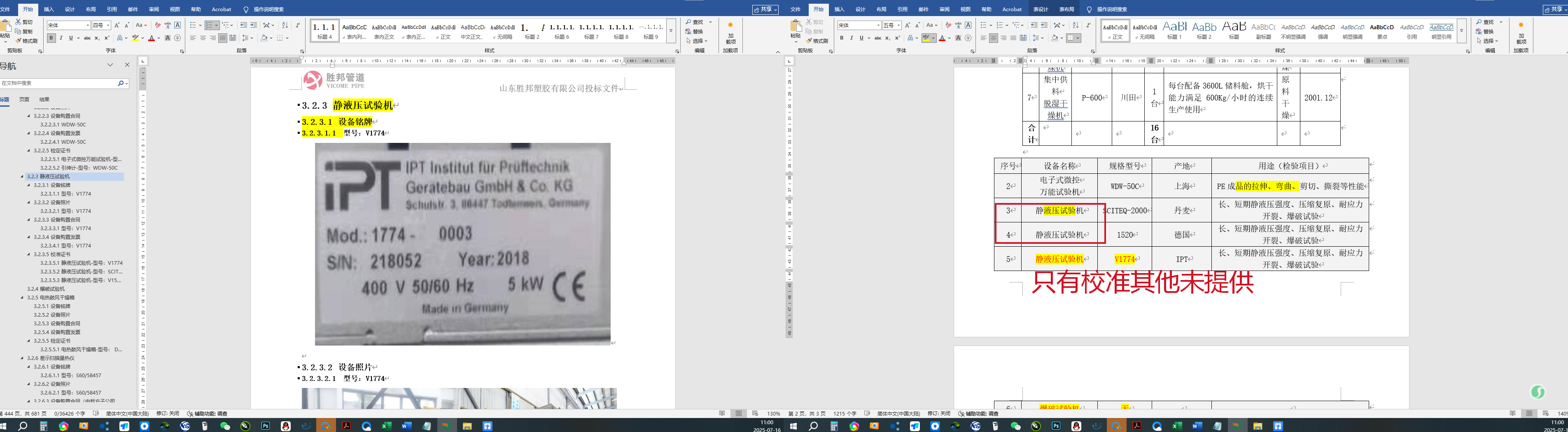Click font color red A in right window

942,38
